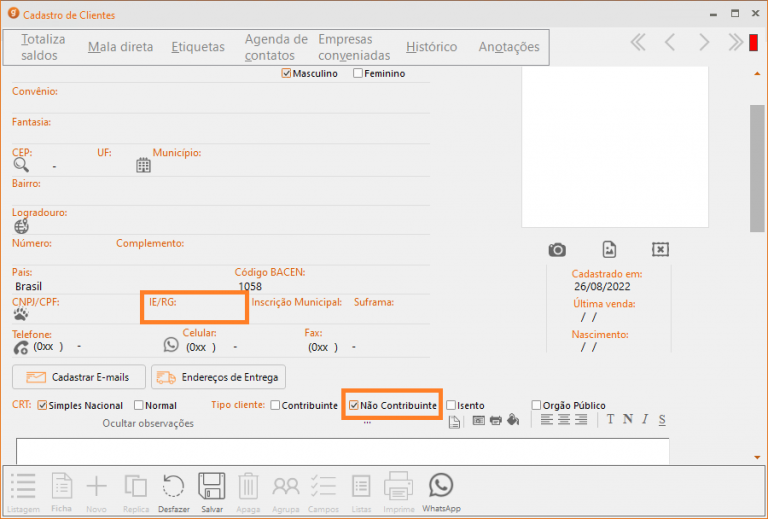Enable the Feminino checkbox

pyautogui.click(x=358, y=74)
